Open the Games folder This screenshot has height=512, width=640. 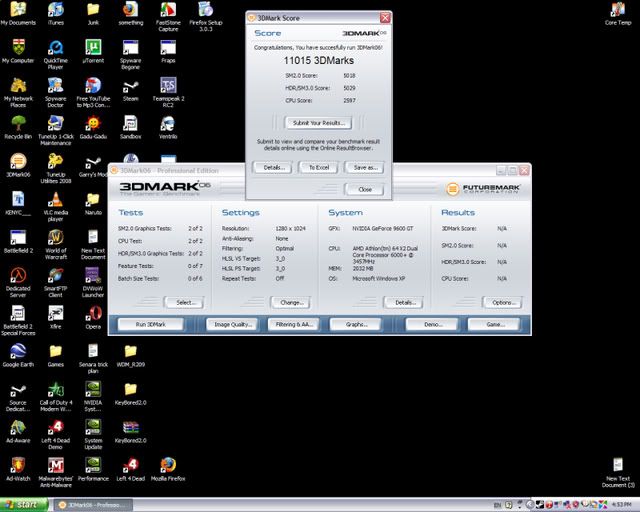point(56,355)
